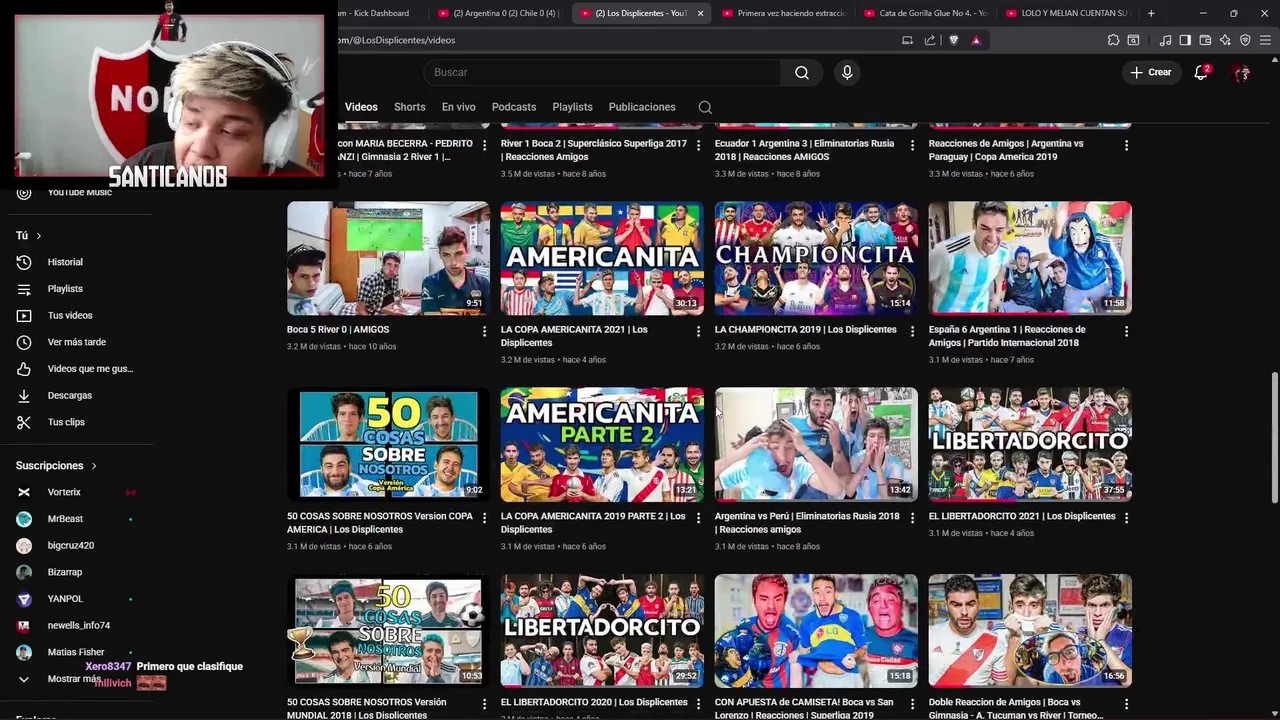
Task: Open the account avatar menu
Action: (x=1241, y=72)
